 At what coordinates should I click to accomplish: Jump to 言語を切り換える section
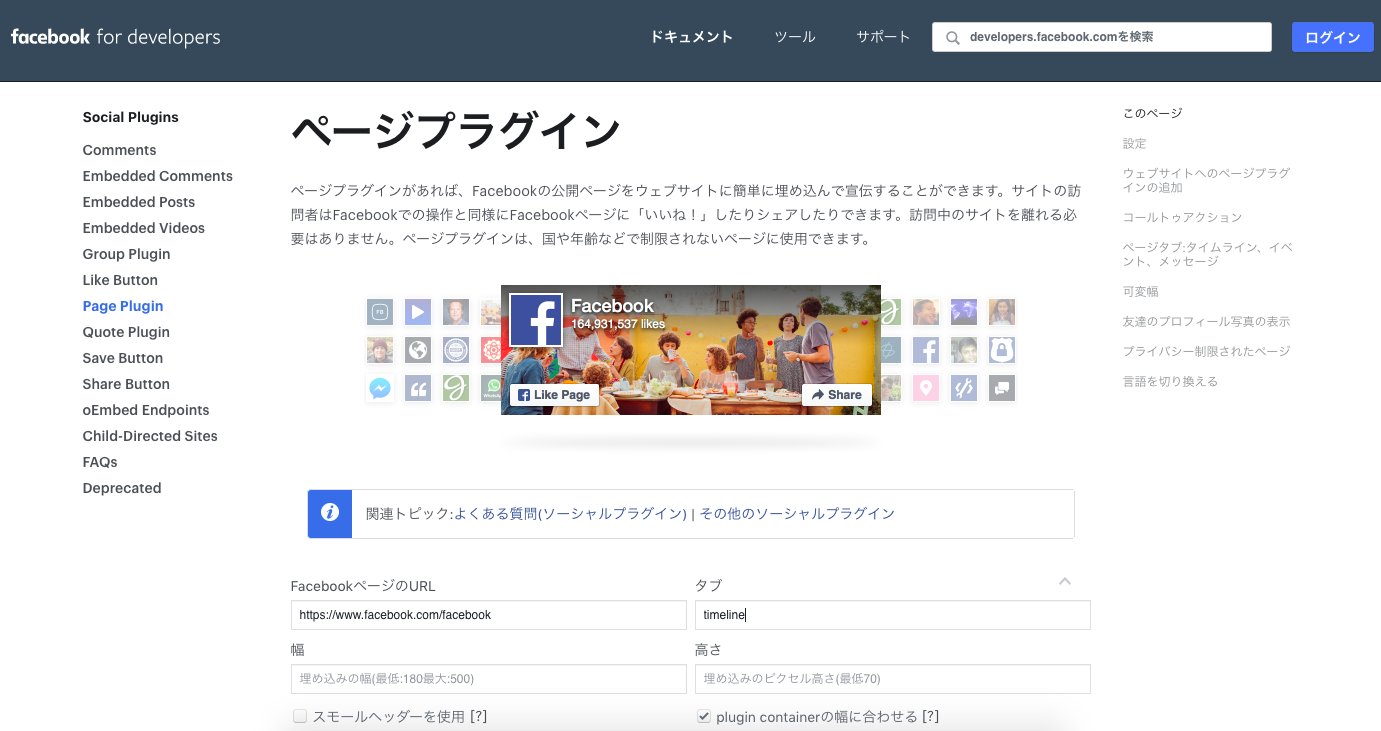click(1170, 382)
